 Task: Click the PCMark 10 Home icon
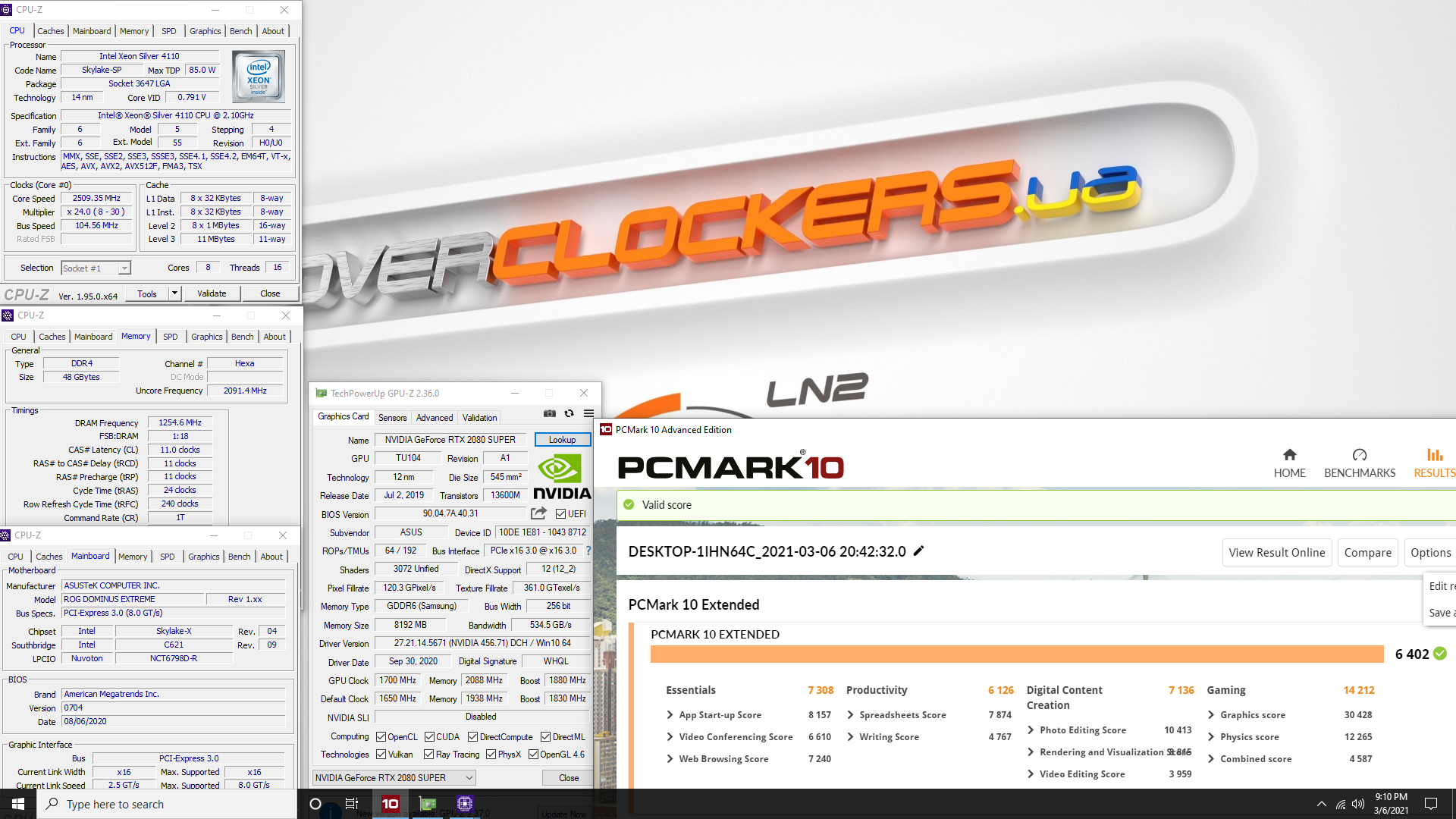click(1289, 454)
